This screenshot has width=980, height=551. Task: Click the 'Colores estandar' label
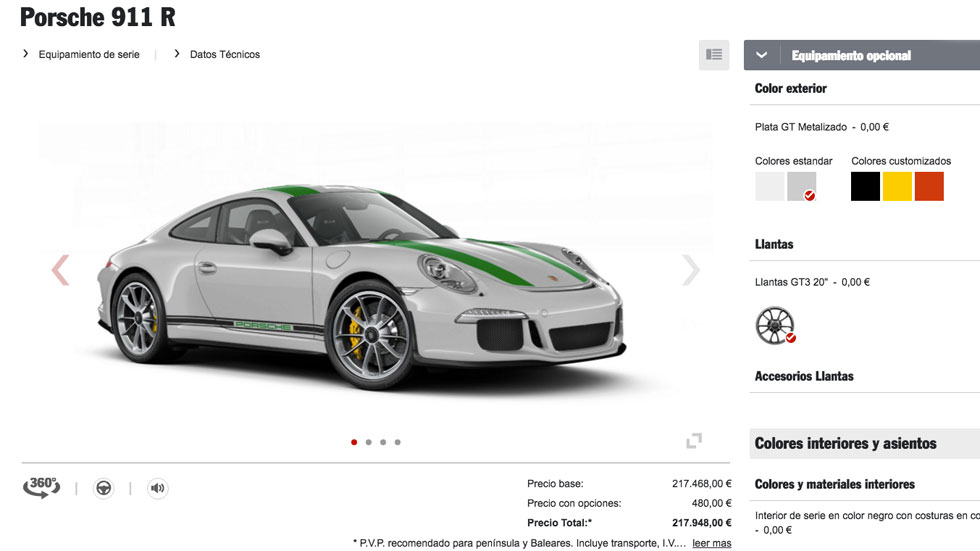[x=794, y=161]
